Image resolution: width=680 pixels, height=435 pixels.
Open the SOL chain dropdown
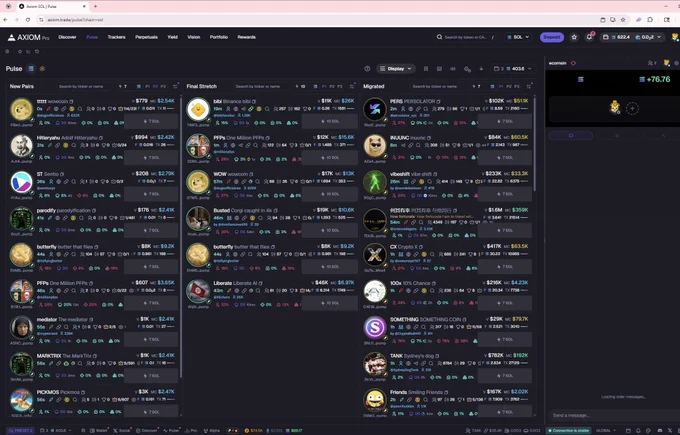pos(518,37)
